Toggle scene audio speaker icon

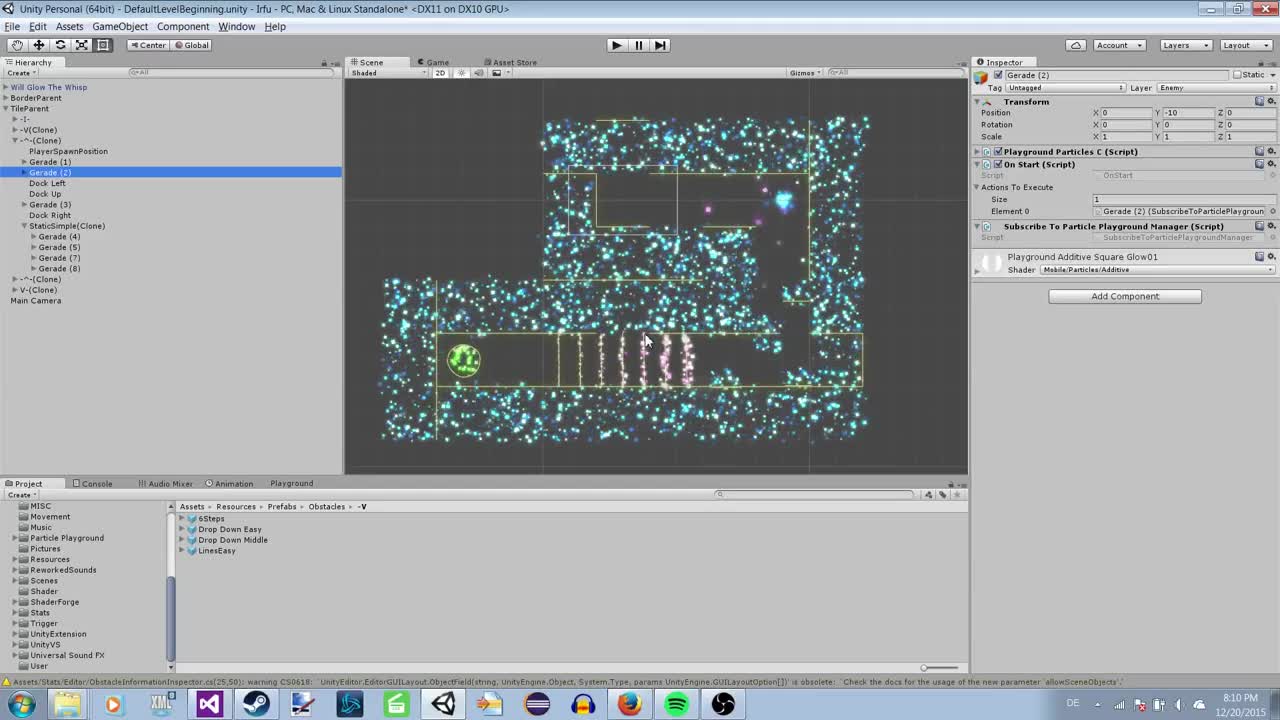[478, 73]
